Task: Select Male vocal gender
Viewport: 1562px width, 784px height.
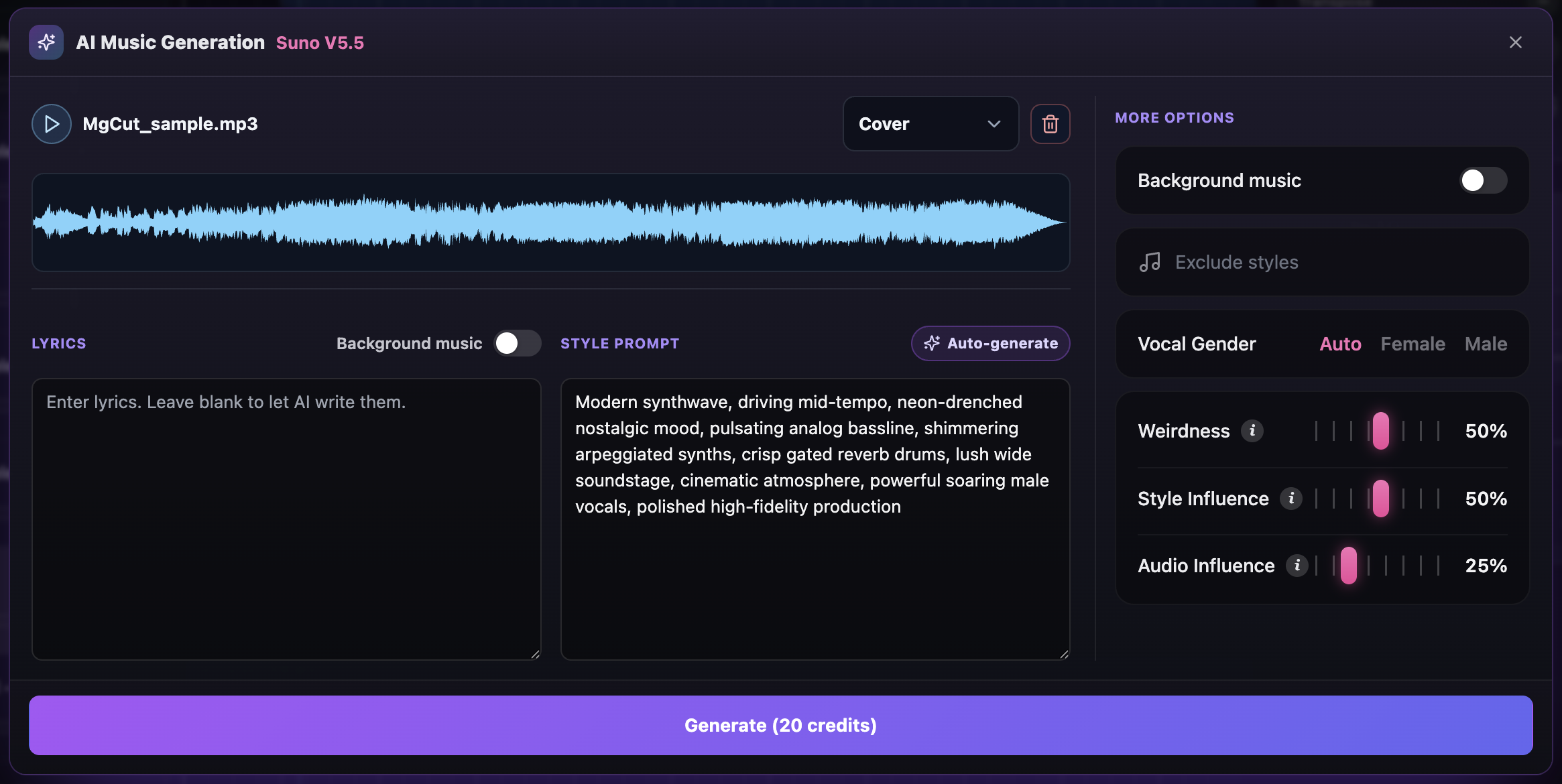Action: tap(1486, 344)
